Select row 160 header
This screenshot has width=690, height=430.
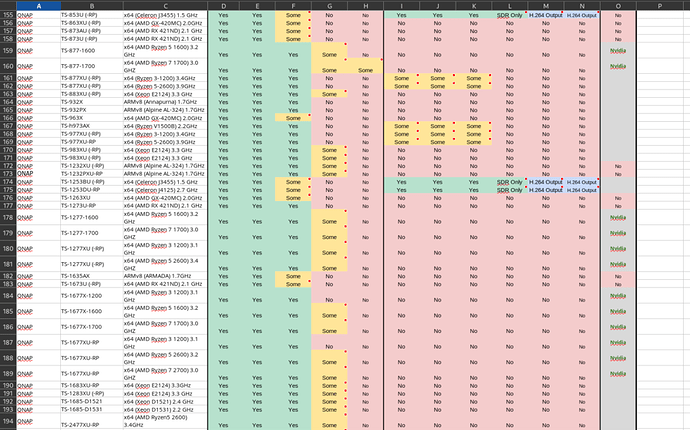click(8, 66)
